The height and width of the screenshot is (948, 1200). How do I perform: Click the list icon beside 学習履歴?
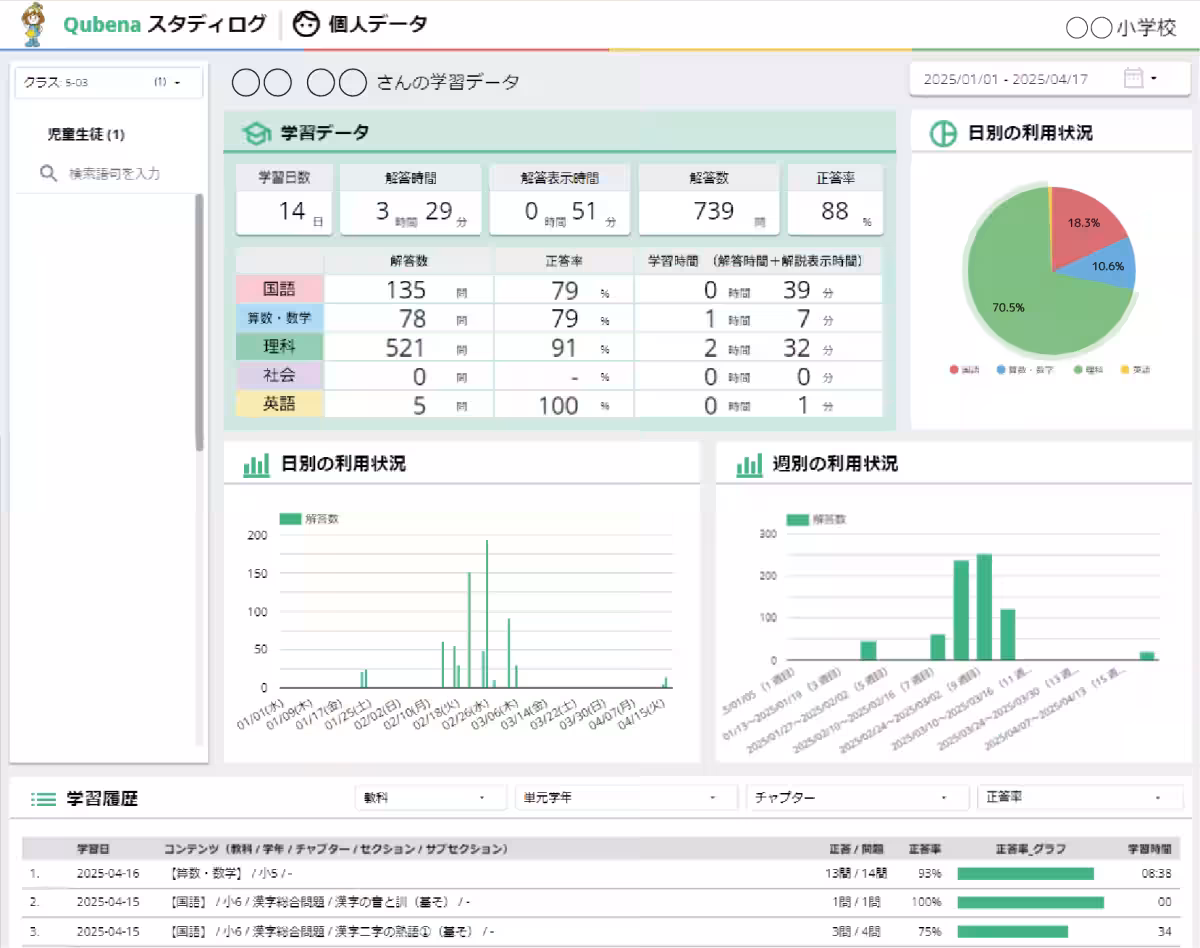click(x=43, y=799)
